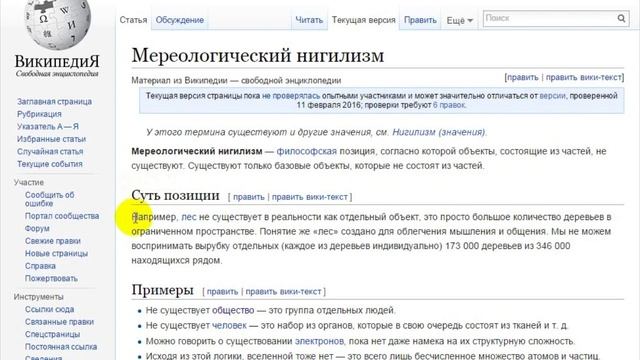Screen dimensions: 640x360
Task: Go to Заглавная страница
Action: click(x=54, y=102)
